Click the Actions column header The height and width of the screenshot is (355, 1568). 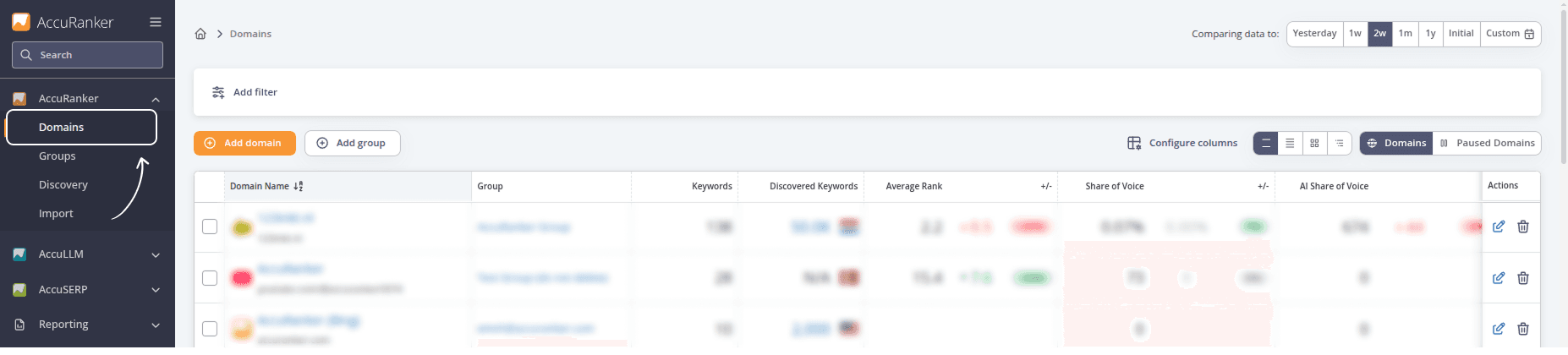pyautogui.click(x=1503, y=186)
